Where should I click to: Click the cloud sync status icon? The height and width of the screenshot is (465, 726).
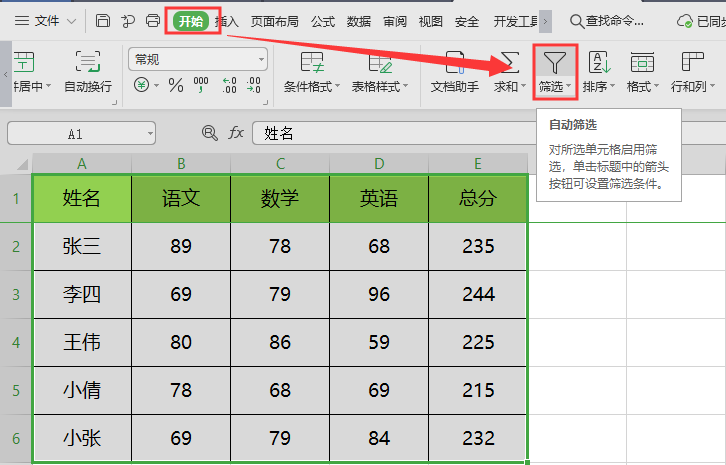(x=685, y=21)
